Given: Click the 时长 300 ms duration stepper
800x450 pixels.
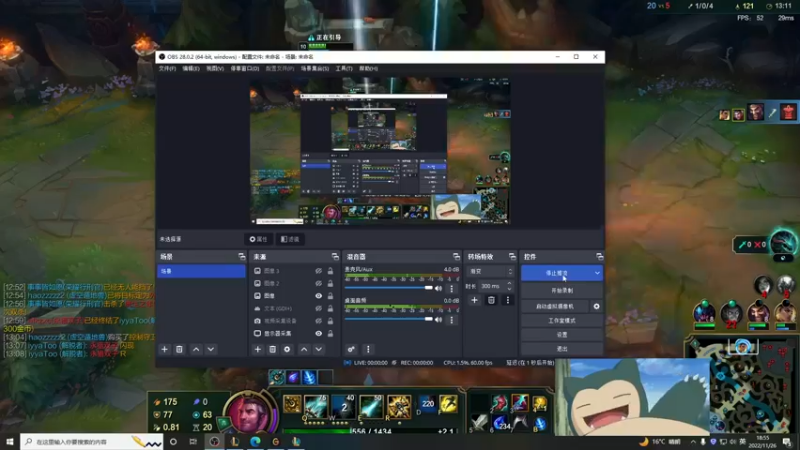Looking at the screenshot, I should [x=509, y=286].
